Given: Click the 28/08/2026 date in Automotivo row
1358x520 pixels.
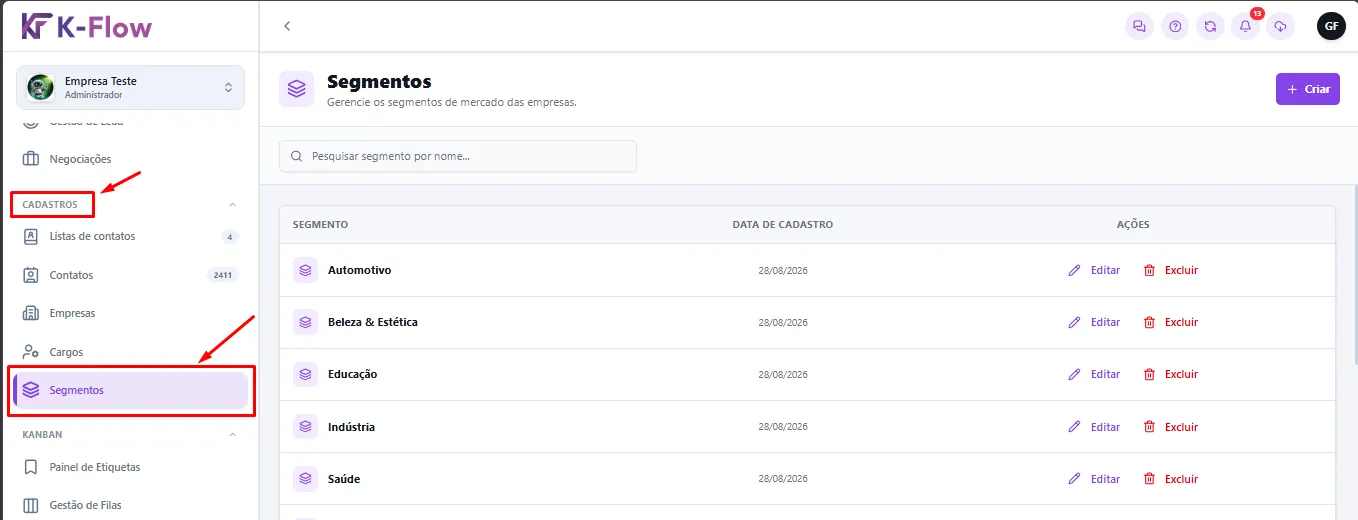Looking at the screenshot, I should point(783,271).
